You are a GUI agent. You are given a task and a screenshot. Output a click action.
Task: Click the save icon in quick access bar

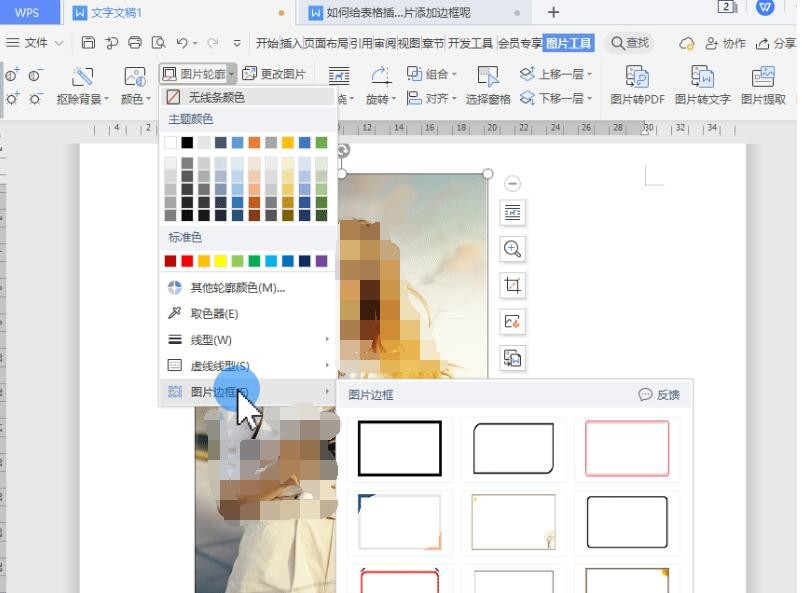pos(88,43)
